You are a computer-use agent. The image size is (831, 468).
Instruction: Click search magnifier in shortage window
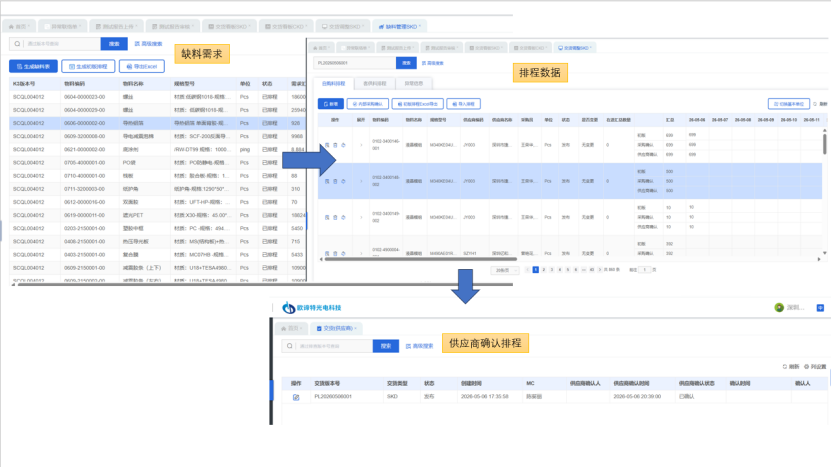(x=17, y=44)
